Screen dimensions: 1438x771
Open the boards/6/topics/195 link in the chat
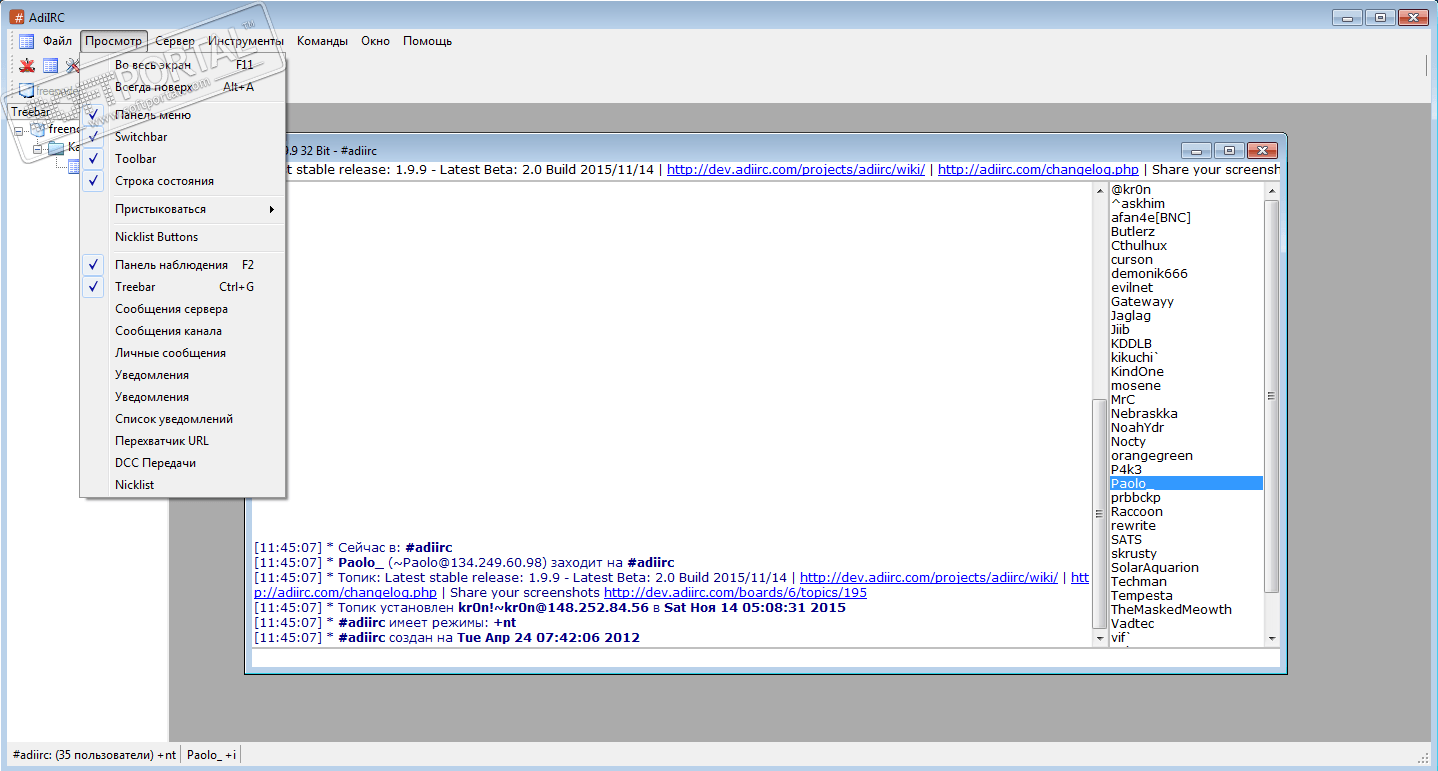coord(735,592)
